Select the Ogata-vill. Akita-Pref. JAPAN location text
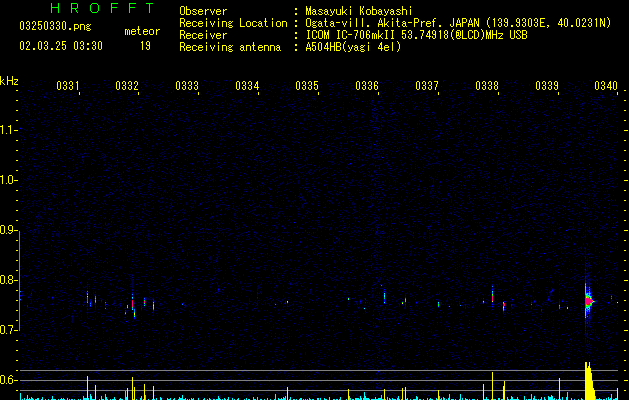This screenshot has height=400, width=629. pyautogui.click(x=458, y=23)
